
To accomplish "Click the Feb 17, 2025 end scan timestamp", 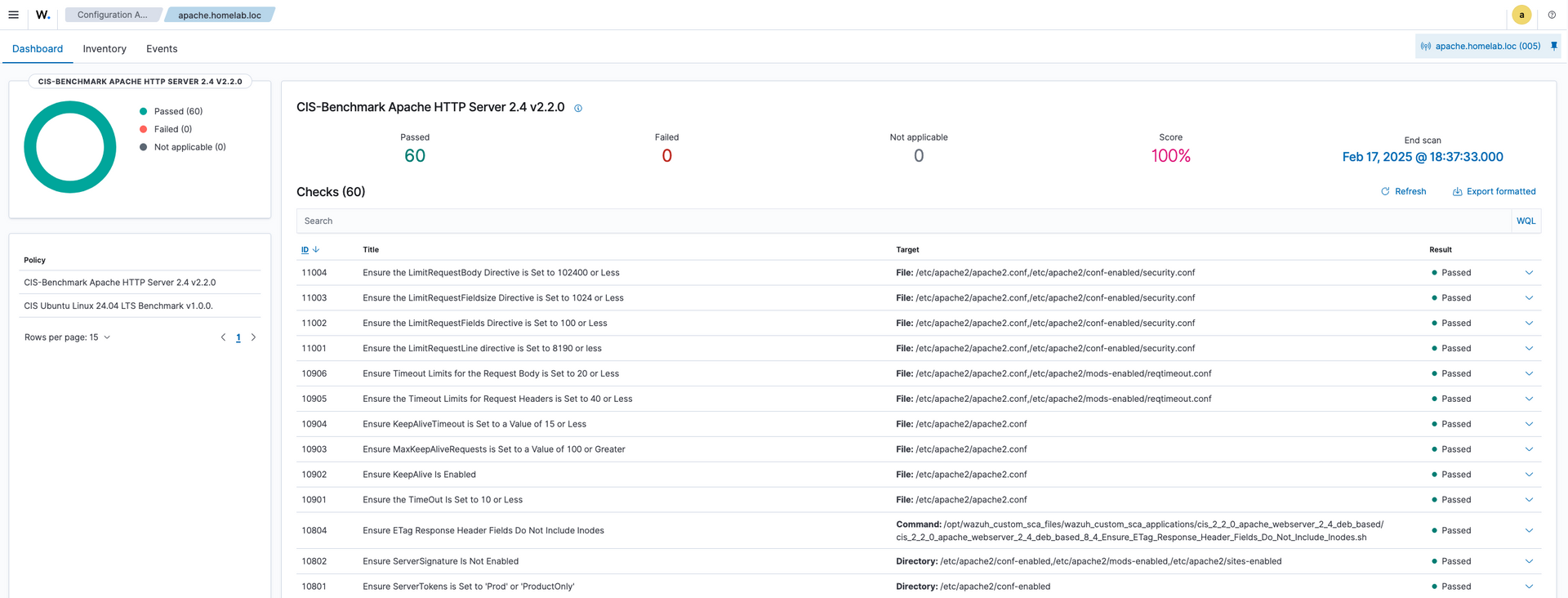I will click(1423, 157).
